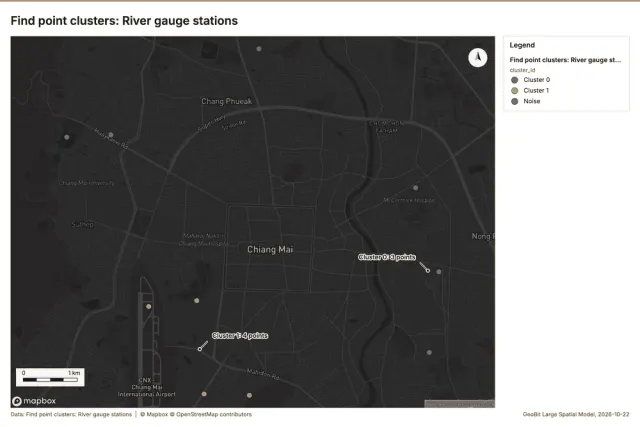This screenshot has height=427, width=640.
Task: Click the noise point above McCormick Hospital
Action: tap(416, 188)
